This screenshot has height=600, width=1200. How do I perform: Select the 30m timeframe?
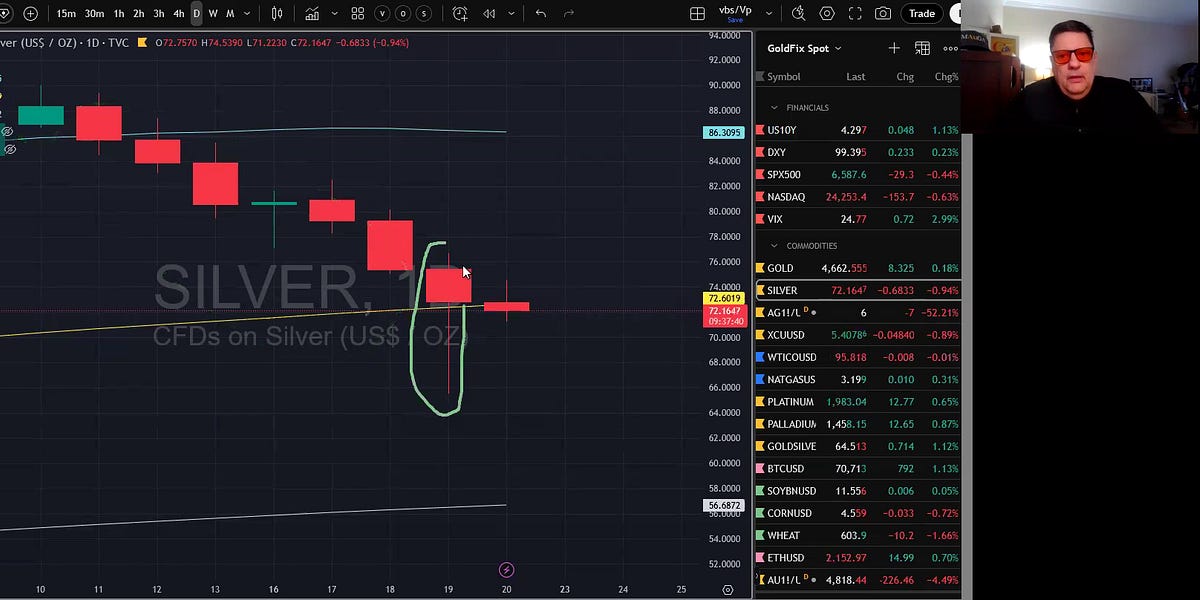tap(95, 14)
